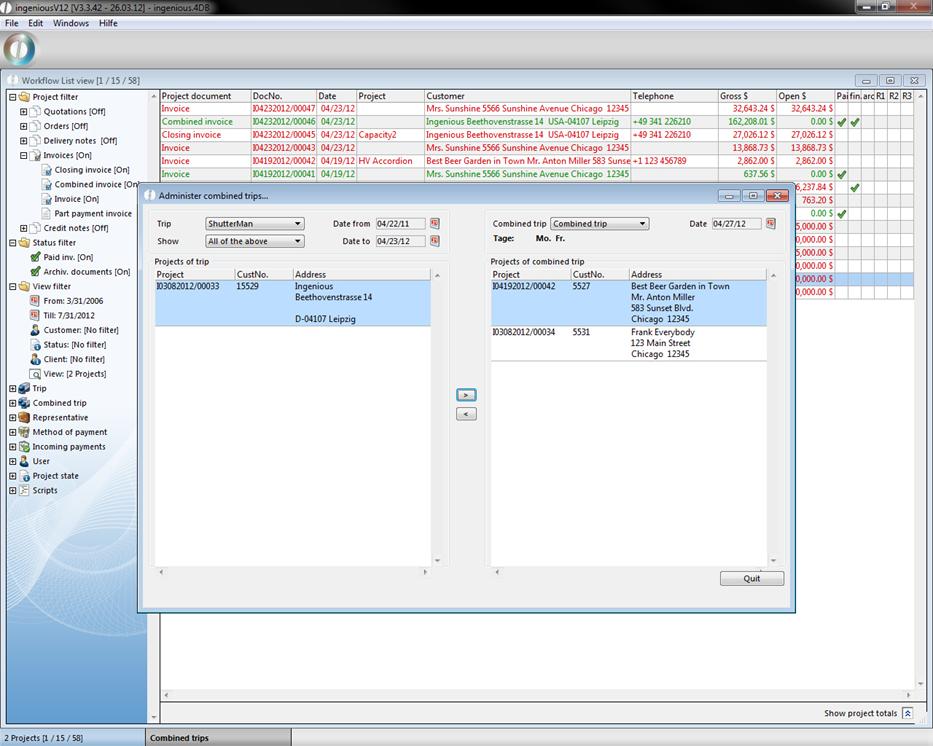
Task: Click the Date to input field
Action: pos(400,241)
